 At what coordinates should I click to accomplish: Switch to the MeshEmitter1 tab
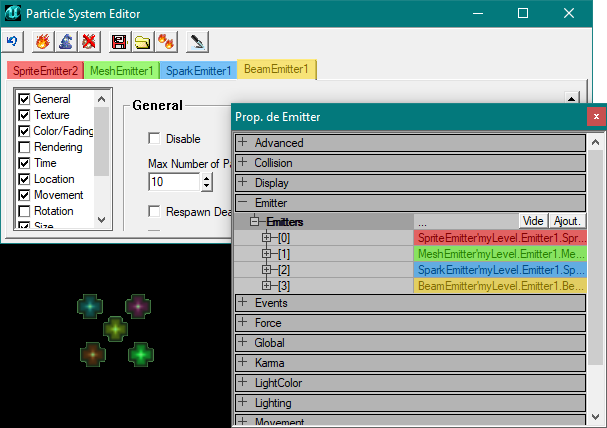pos(121,71)
